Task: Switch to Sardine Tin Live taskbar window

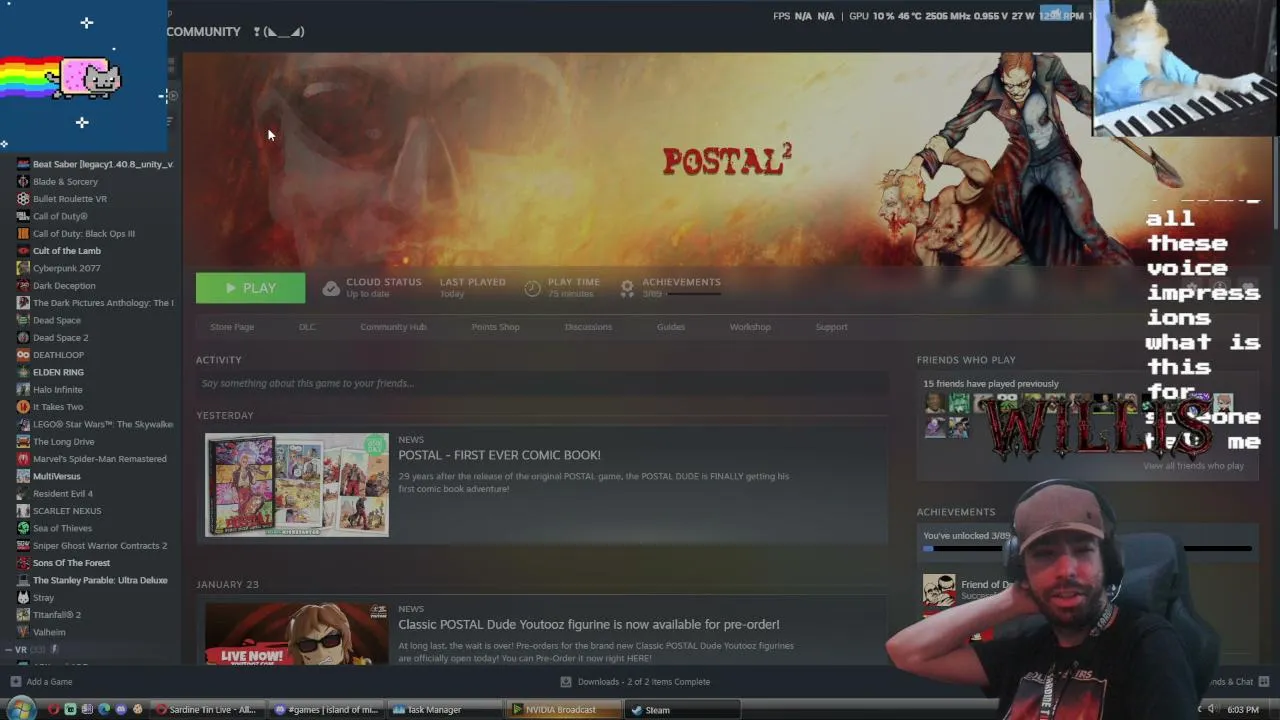Action: click(x=206, y=710)
